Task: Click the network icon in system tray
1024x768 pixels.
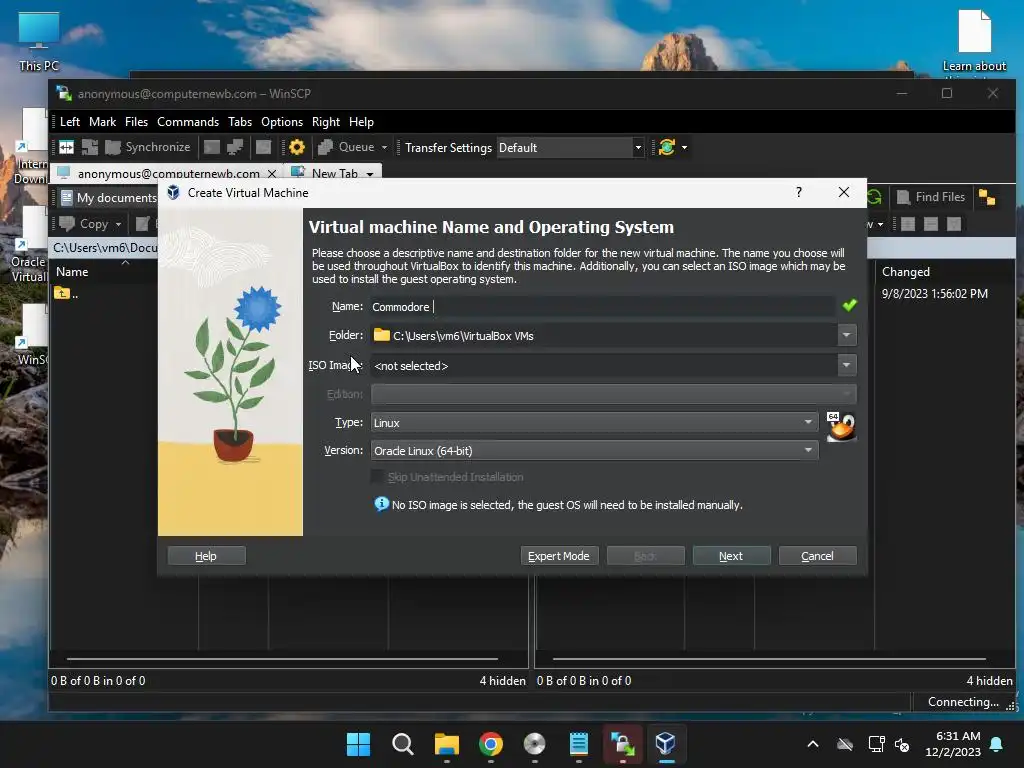Action: pyautogui.click(x=876, y=744)
